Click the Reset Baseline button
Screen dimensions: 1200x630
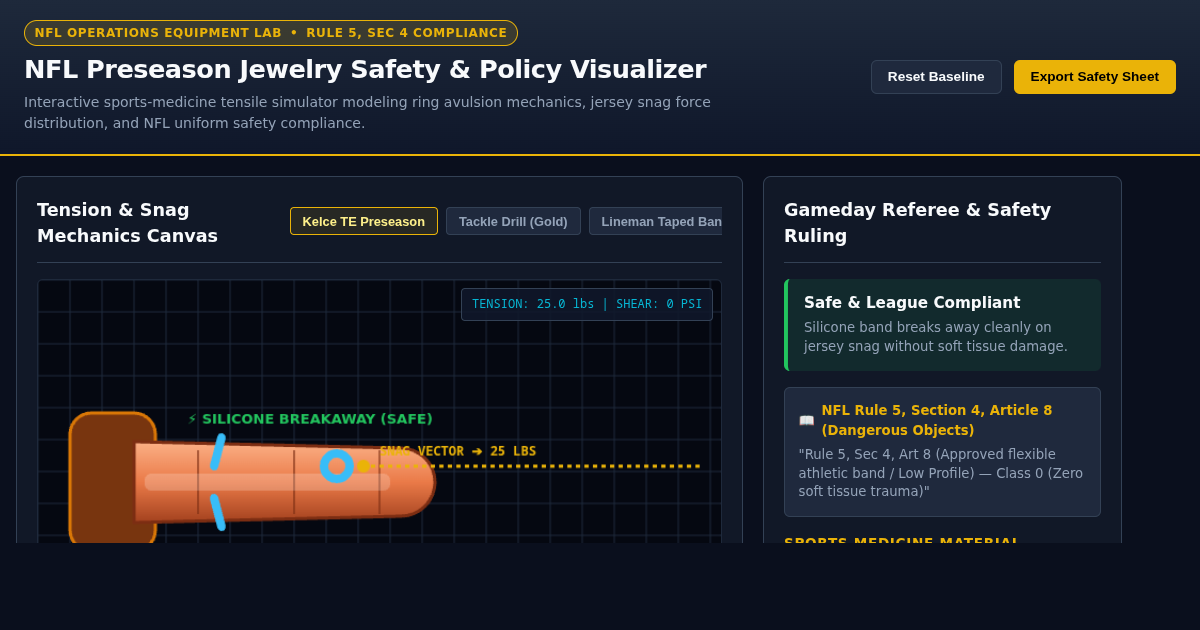point(936,77)
